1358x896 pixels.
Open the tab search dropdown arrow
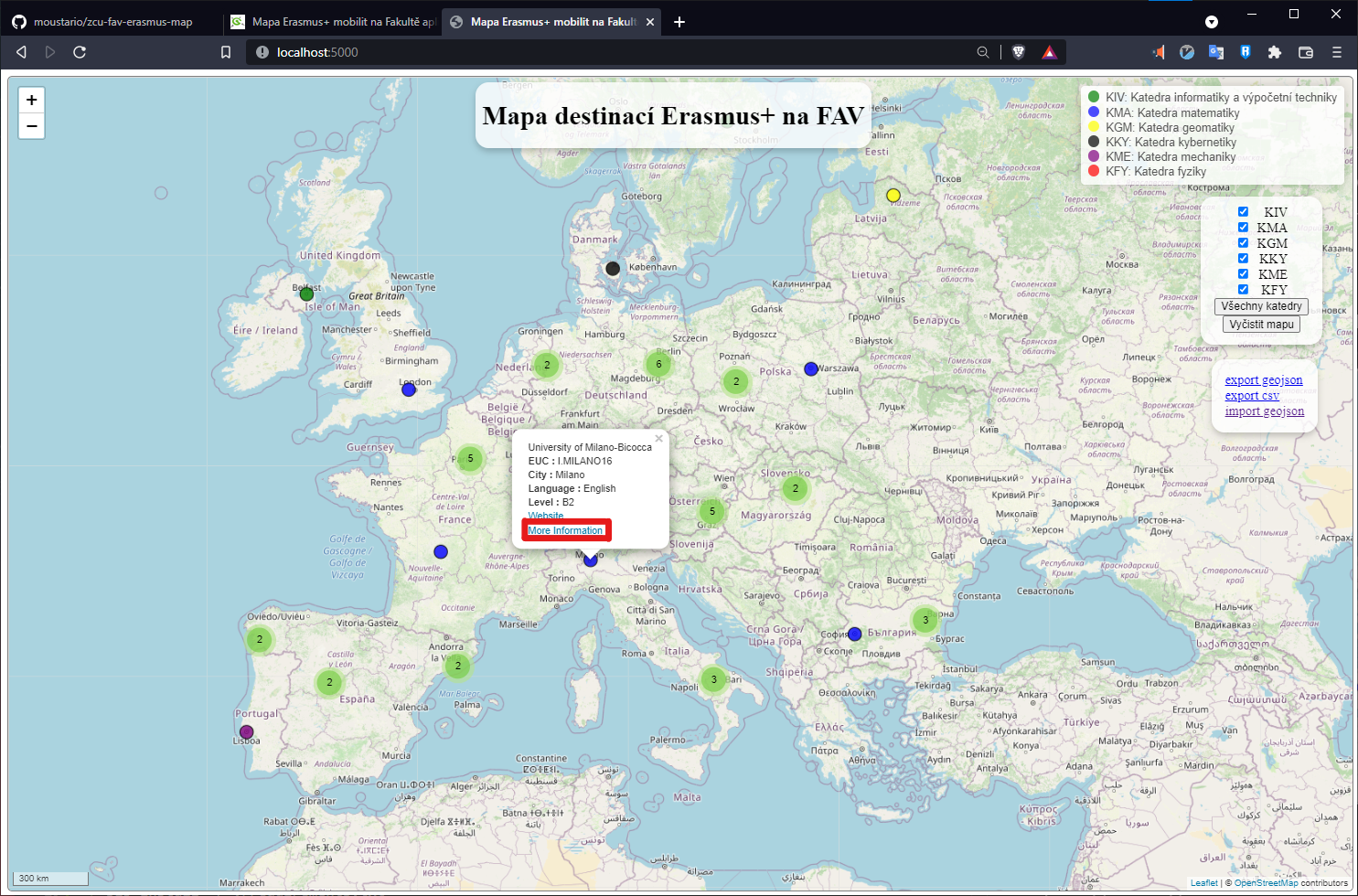point(1212,22)
